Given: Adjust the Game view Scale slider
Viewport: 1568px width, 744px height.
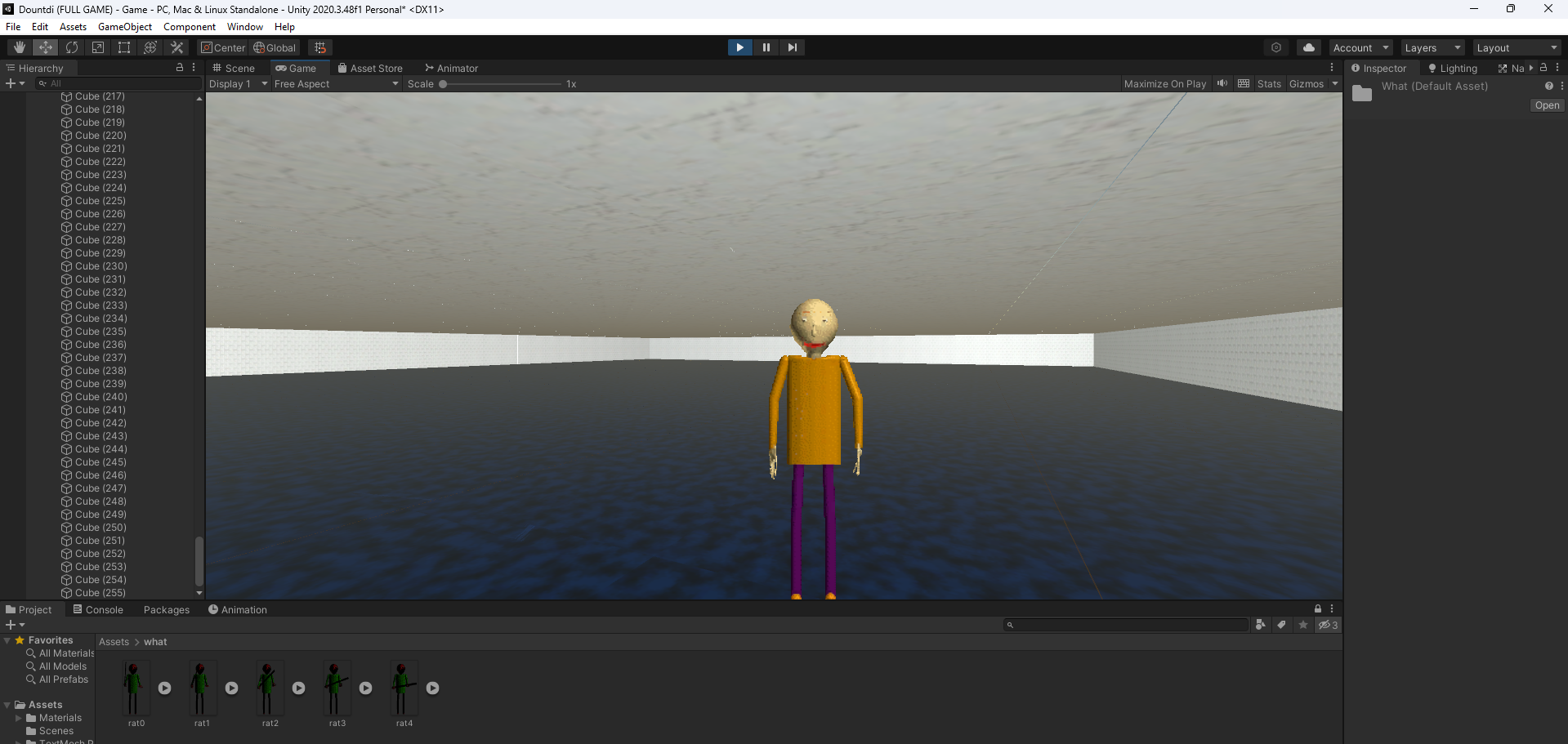Looking at the screenshot, I should click(x=502, y=83).
